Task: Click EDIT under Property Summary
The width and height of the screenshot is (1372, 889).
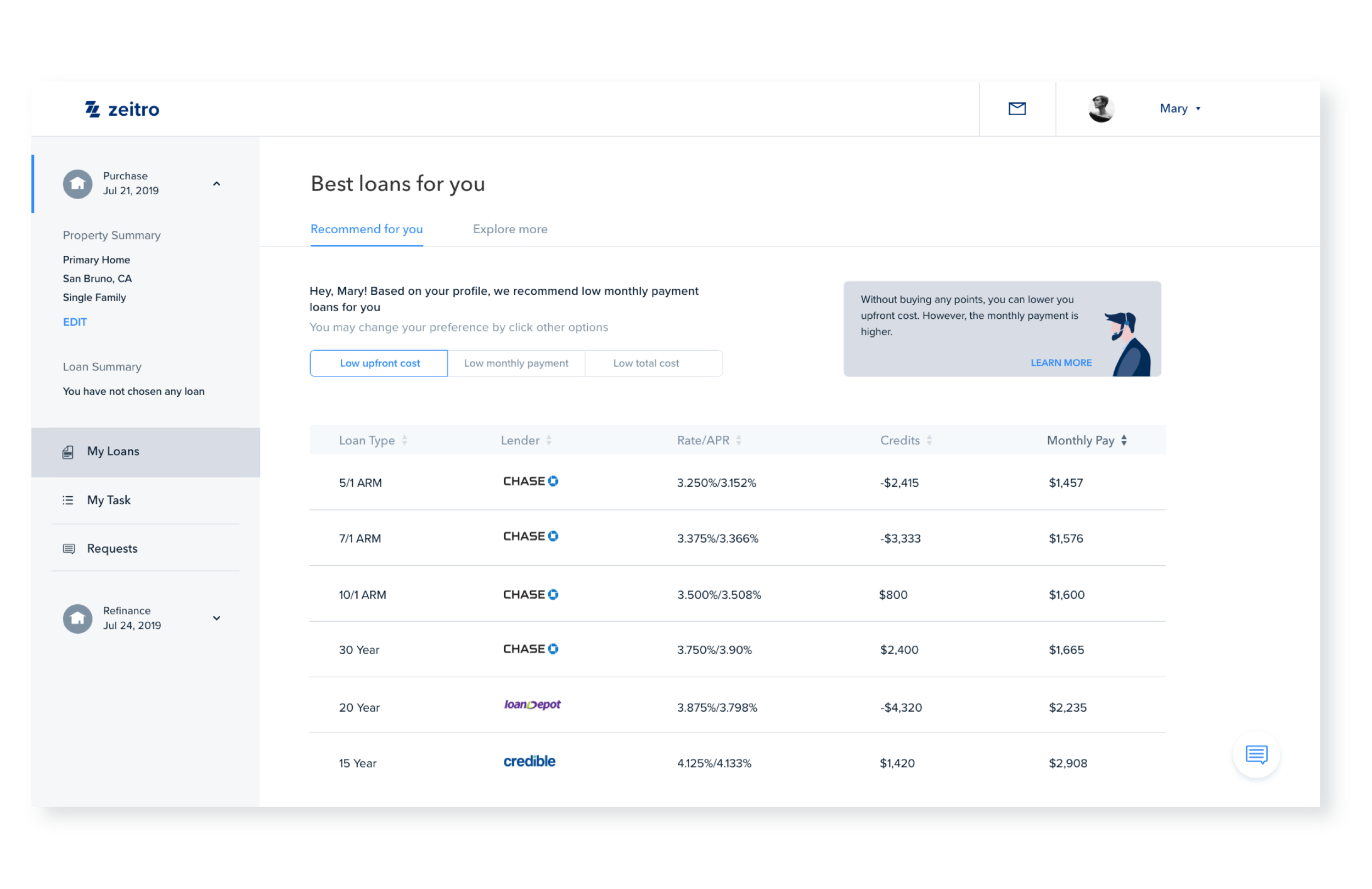Action: [75, 322]
